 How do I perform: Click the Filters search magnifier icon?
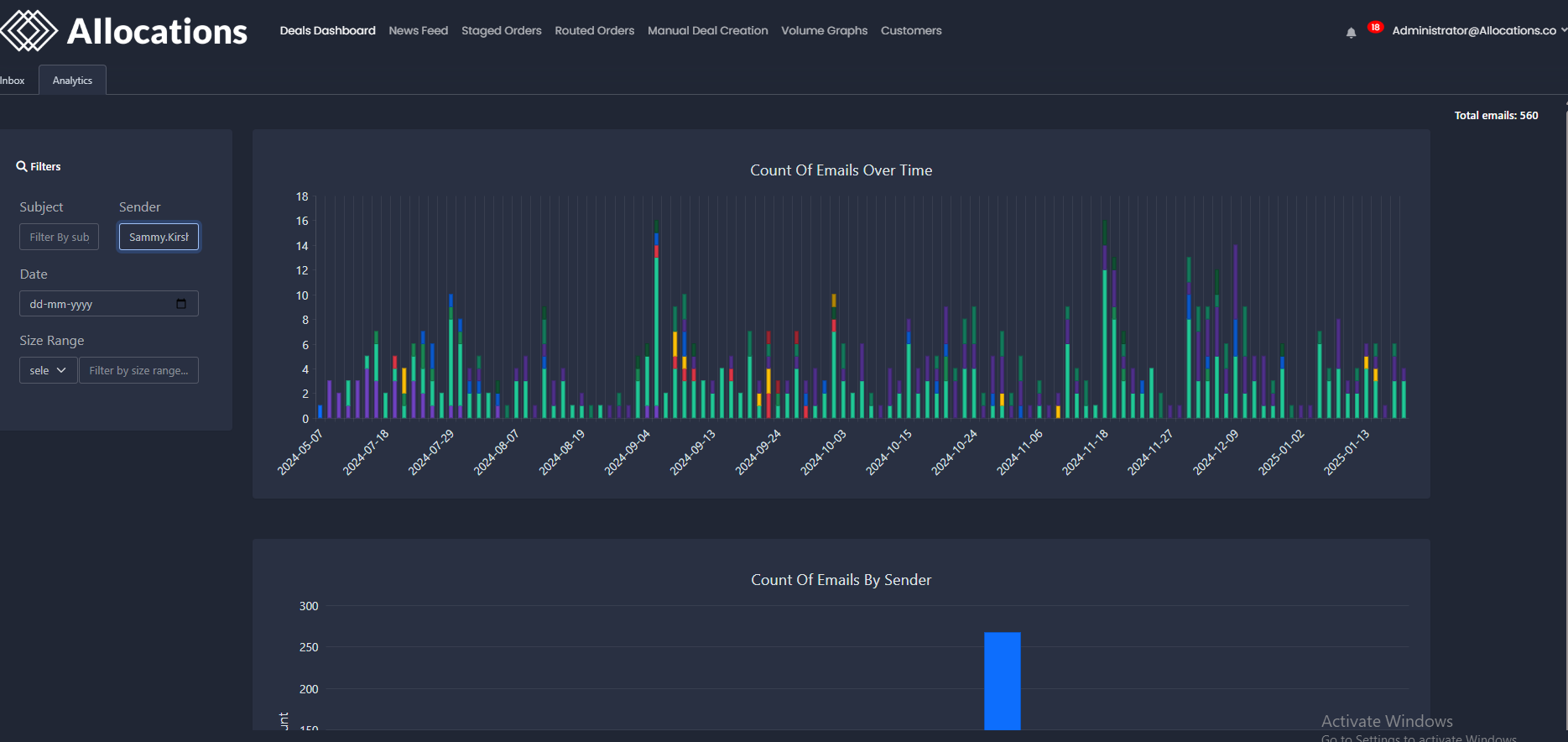(22, 166)
